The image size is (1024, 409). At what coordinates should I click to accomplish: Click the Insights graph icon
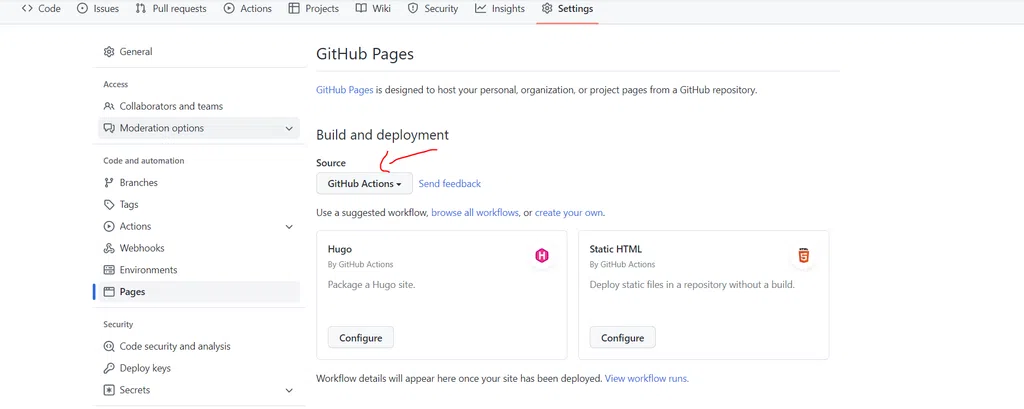coord(481,8)
